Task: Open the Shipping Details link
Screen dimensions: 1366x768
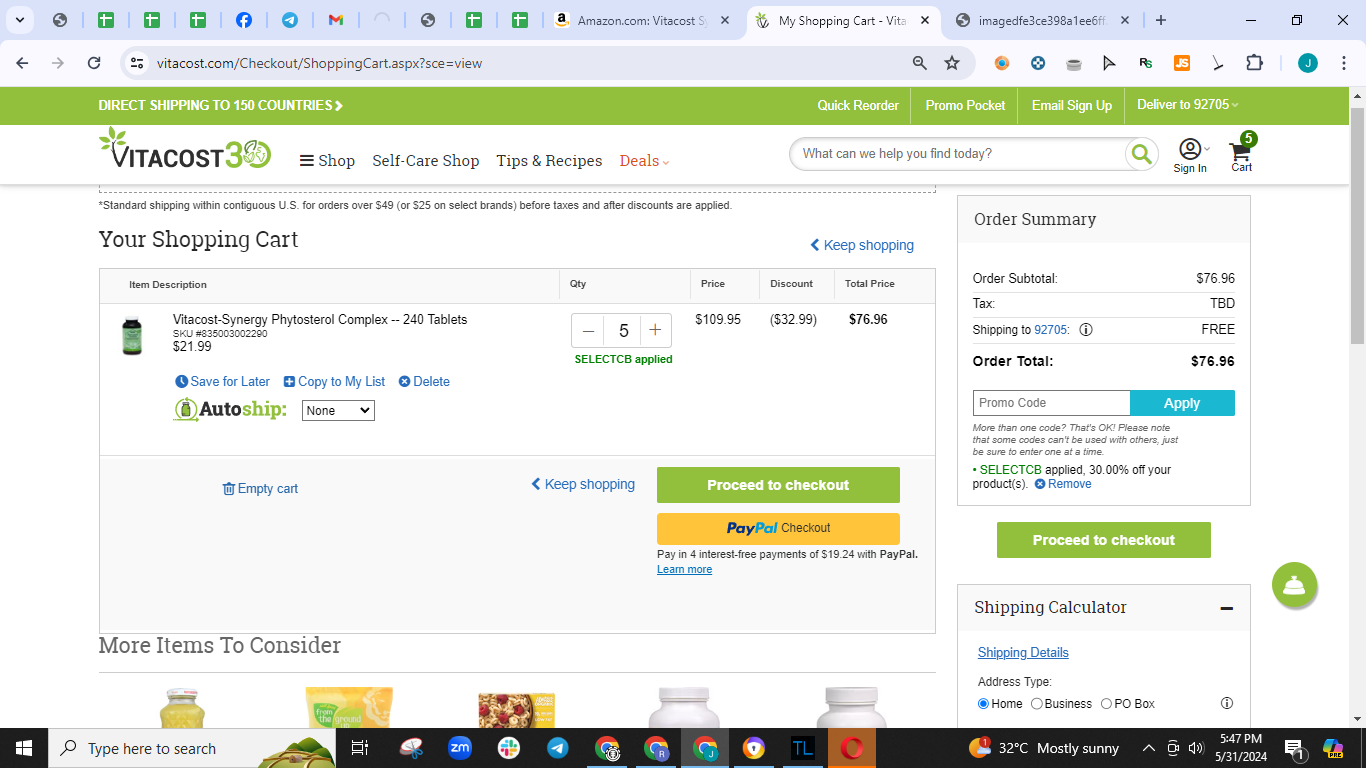Action: 1023,653
